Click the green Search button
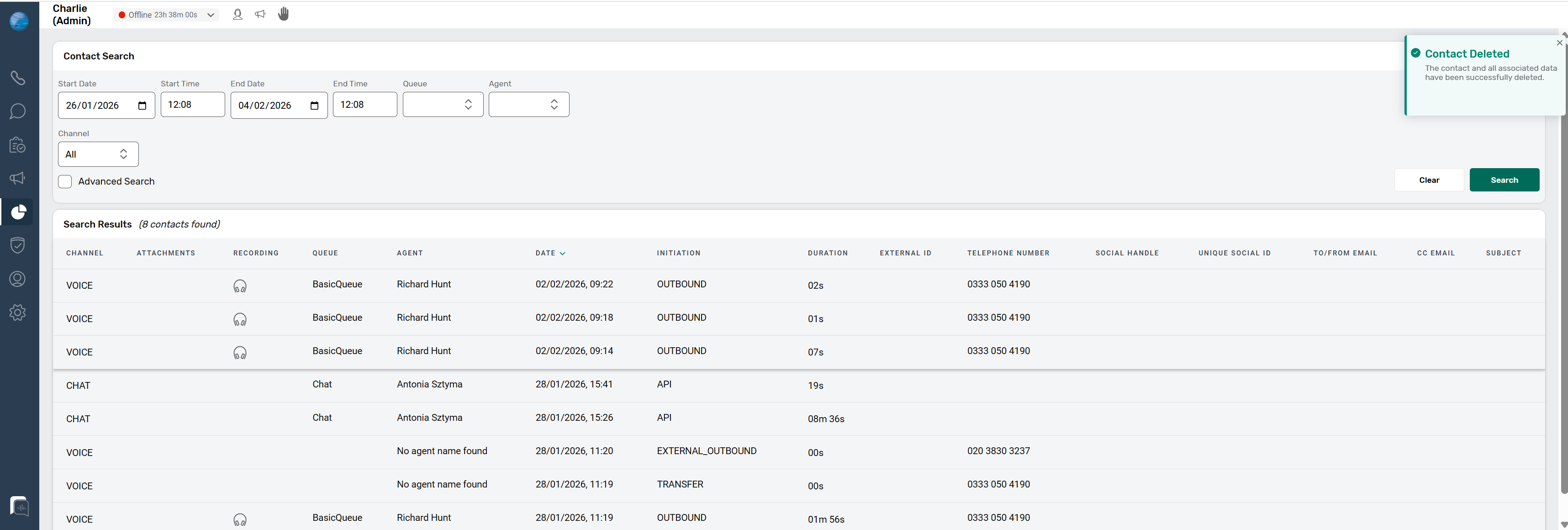The image size is (1568, 530). [x=1504, y=180]
